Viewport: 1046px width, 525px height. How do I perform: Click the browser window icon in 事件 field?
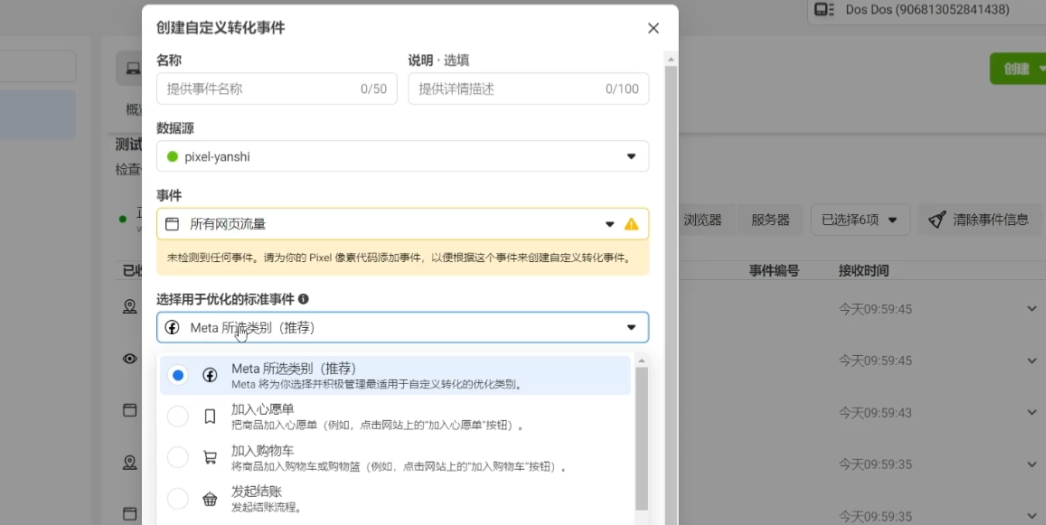pos(172,224)
